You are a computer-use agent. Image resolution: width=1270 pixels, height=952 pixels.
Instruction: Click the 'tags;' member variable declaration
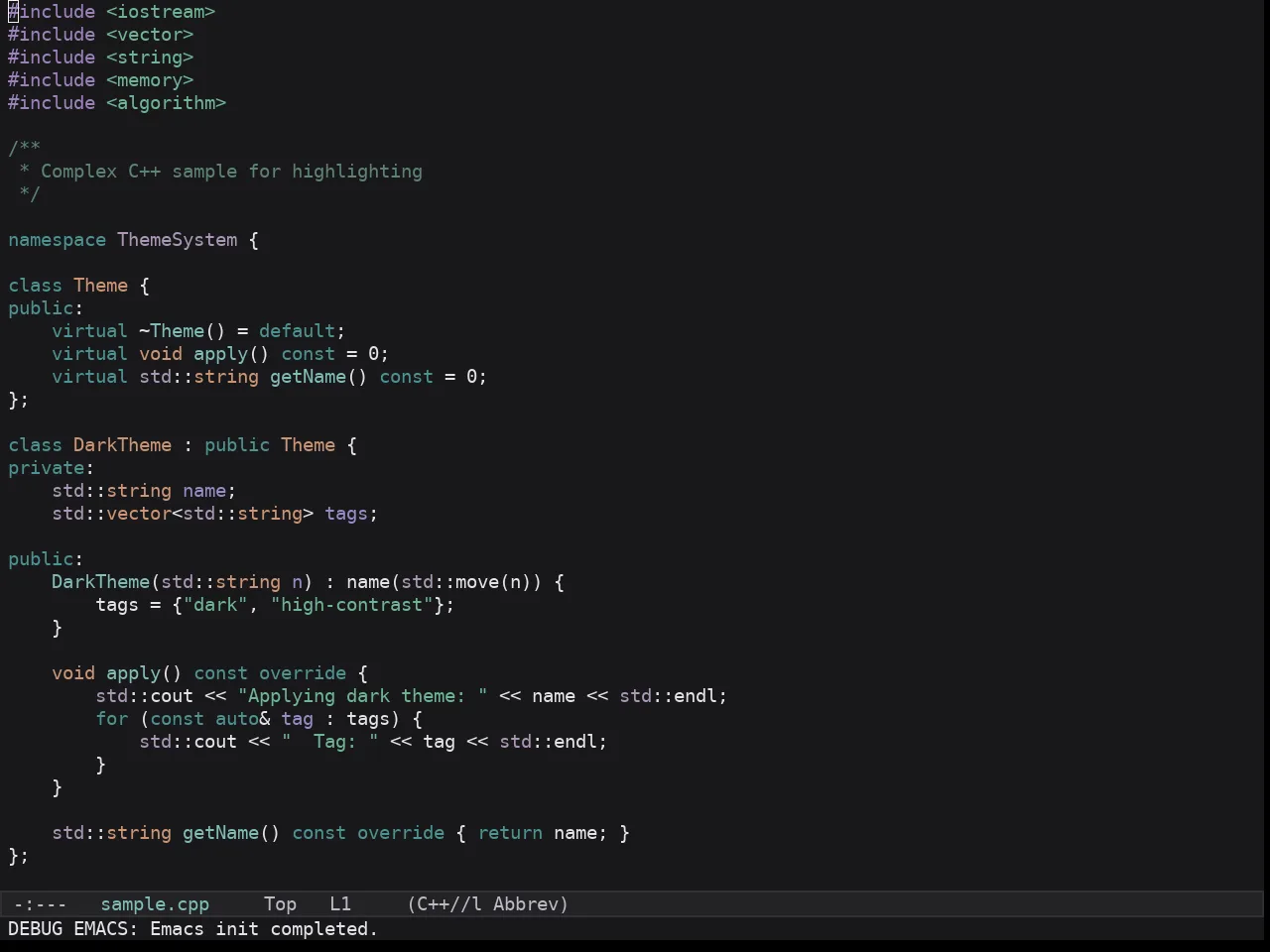(351, 514)
